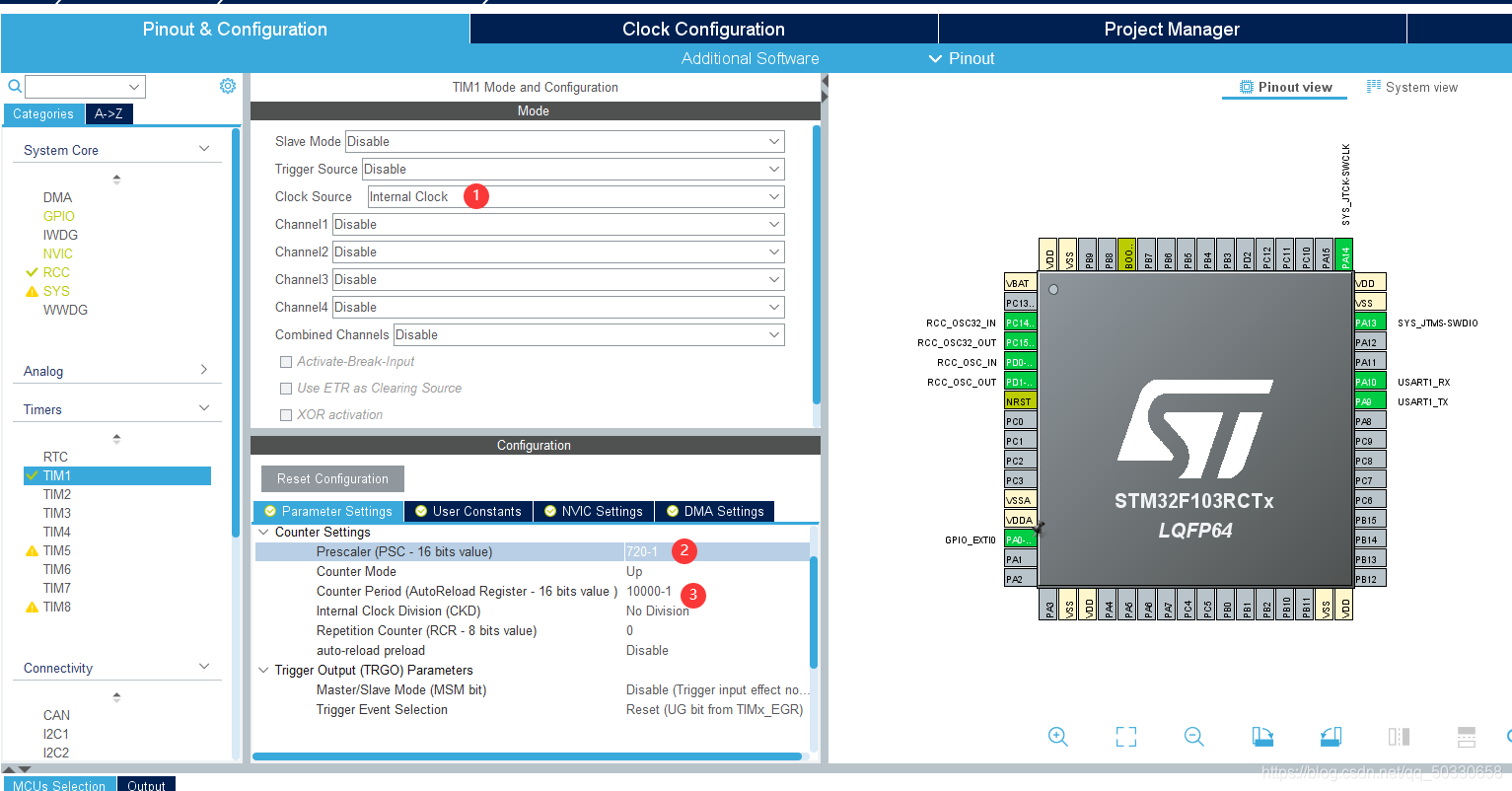Viewport: 1512px width, 791px height.
Task: Open the Slave Mode dropdown
Action: pyautogui.click(x=564, y=141)
